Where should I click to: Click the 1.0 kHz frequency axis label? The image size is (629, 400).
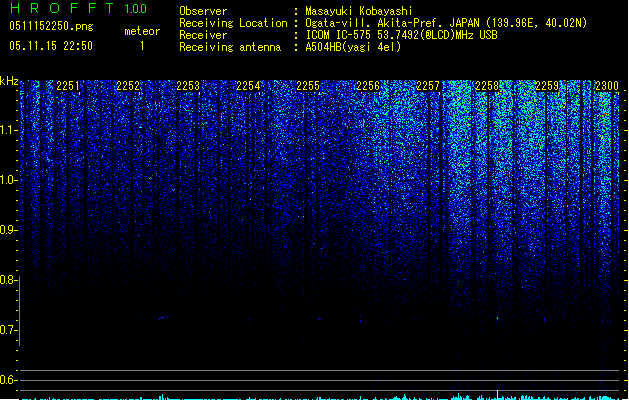pos(8,180)
